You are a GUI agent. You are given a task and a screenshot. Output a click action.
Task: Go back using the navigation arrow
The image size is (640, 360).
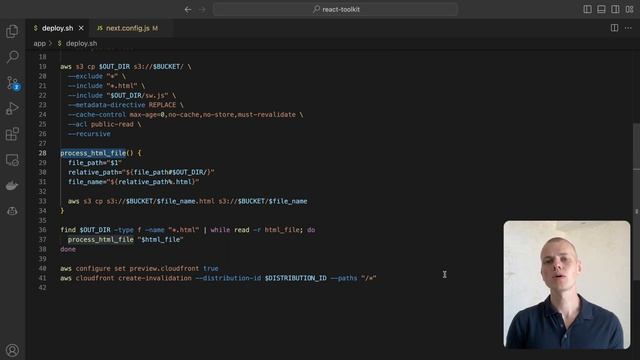188,9
